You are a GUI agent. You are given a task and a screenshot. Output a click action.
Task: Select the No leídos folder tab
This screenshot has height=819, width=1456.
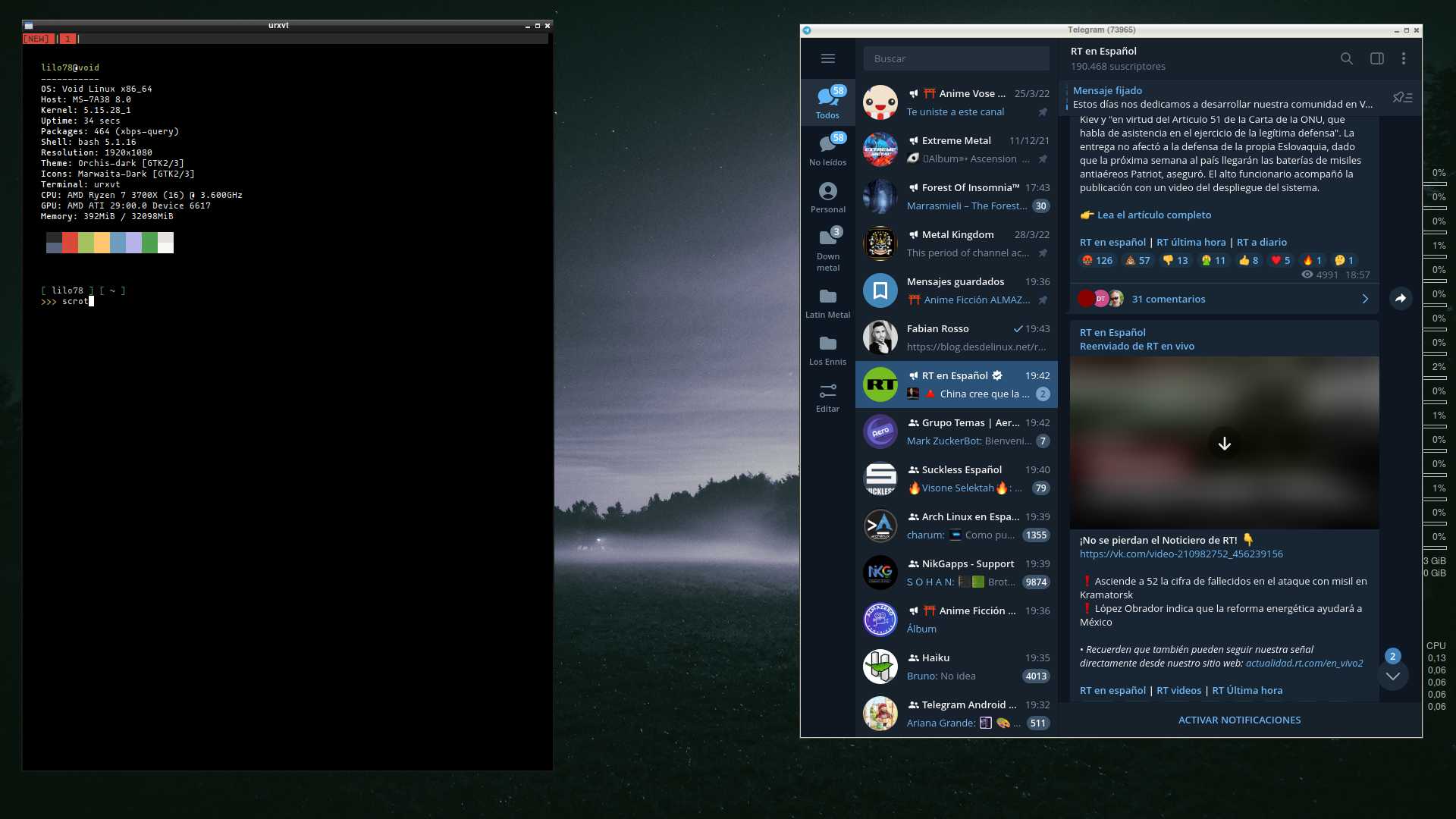pyautogui.click(x=827, y=149)
